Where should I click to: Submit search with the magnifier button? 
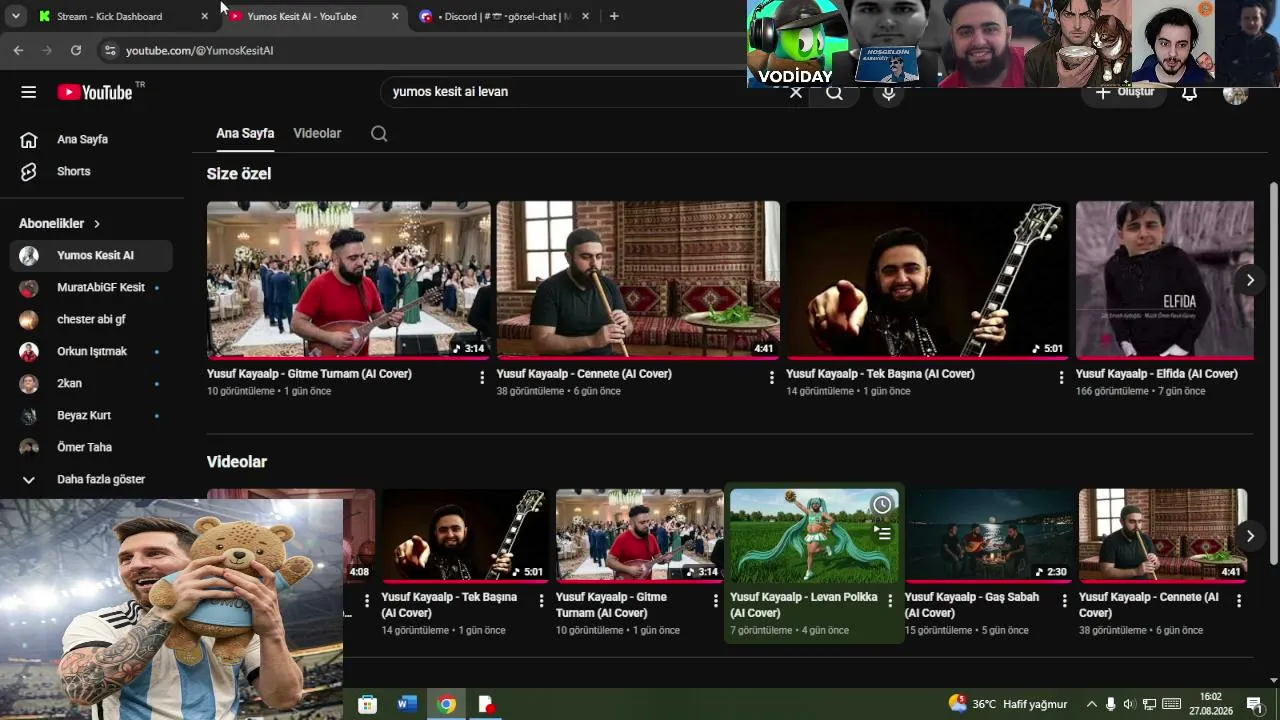click(x=834, y=93)
